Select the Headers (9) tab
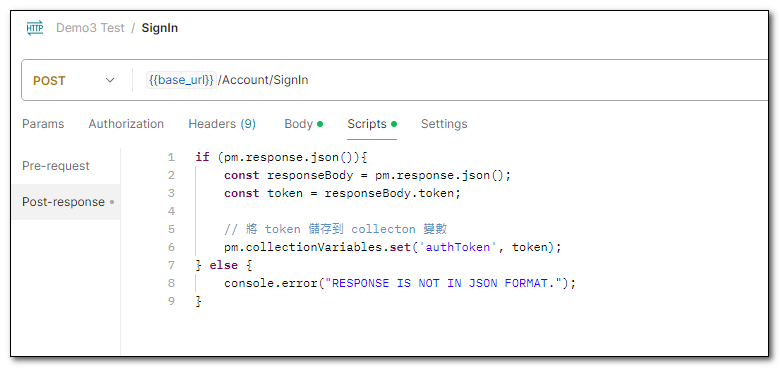The width and height of the screenshot is (780, 368). pyautogui.click(x=222, y=124)
